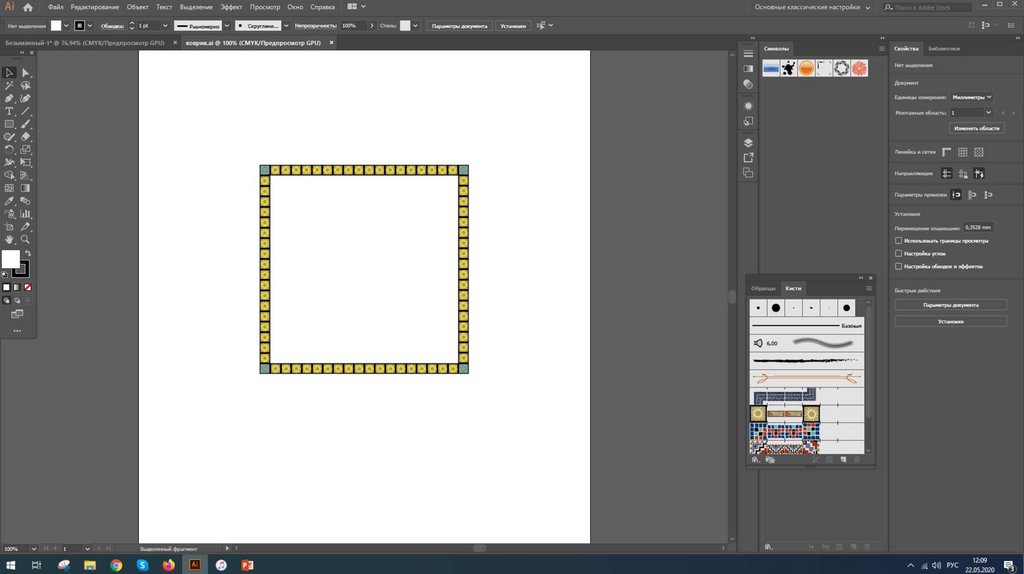Check 'Настройка обводок и эффектов' option
The width and height of the screenshot is (1024, 574).
click(x=898, y=267)
